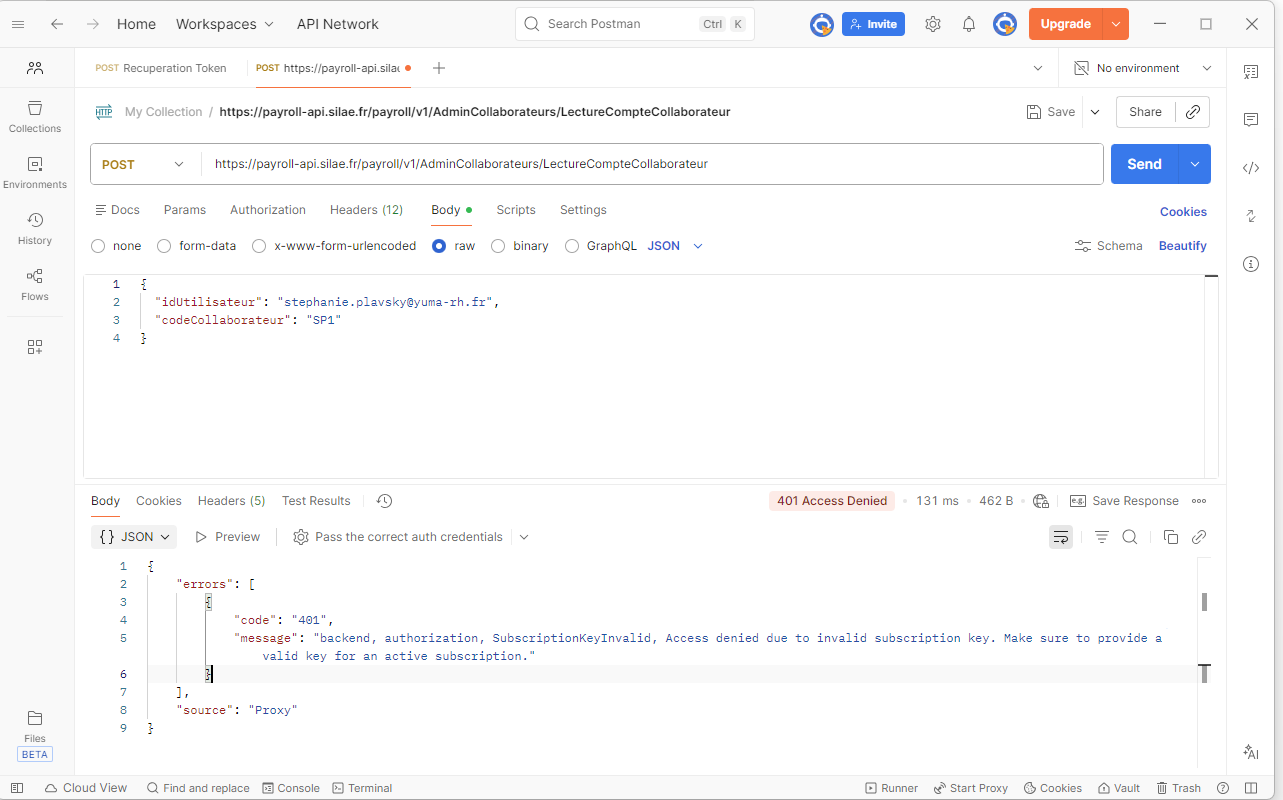Open the response Headers (5) tab
Screen dimensions: 1283x800
(x=231, y=500)
